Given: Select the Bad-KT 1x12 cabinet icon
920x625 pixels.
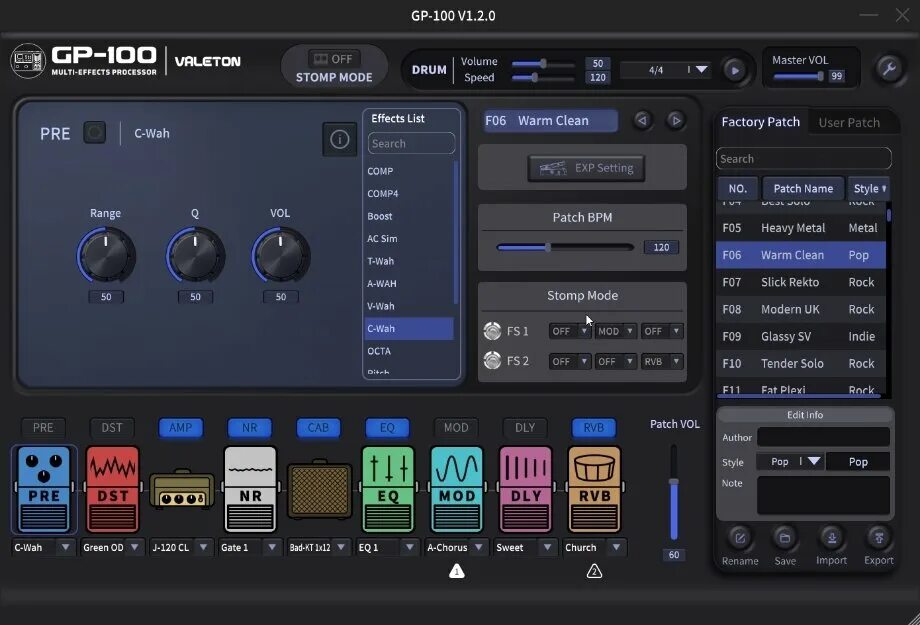Looking at the screenshot, I should 319,489.
